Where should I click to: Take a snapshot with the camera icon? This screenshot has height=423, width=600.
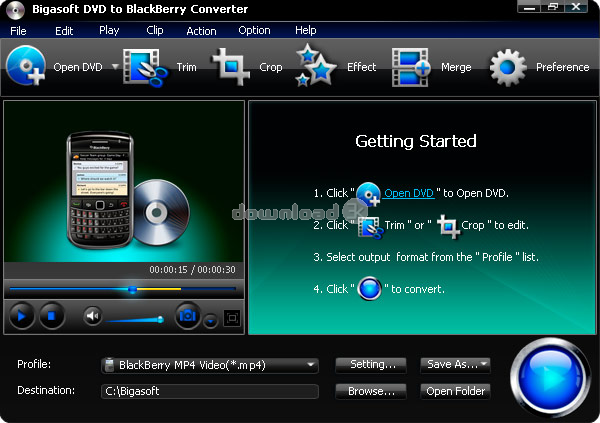tap(188, 316)
